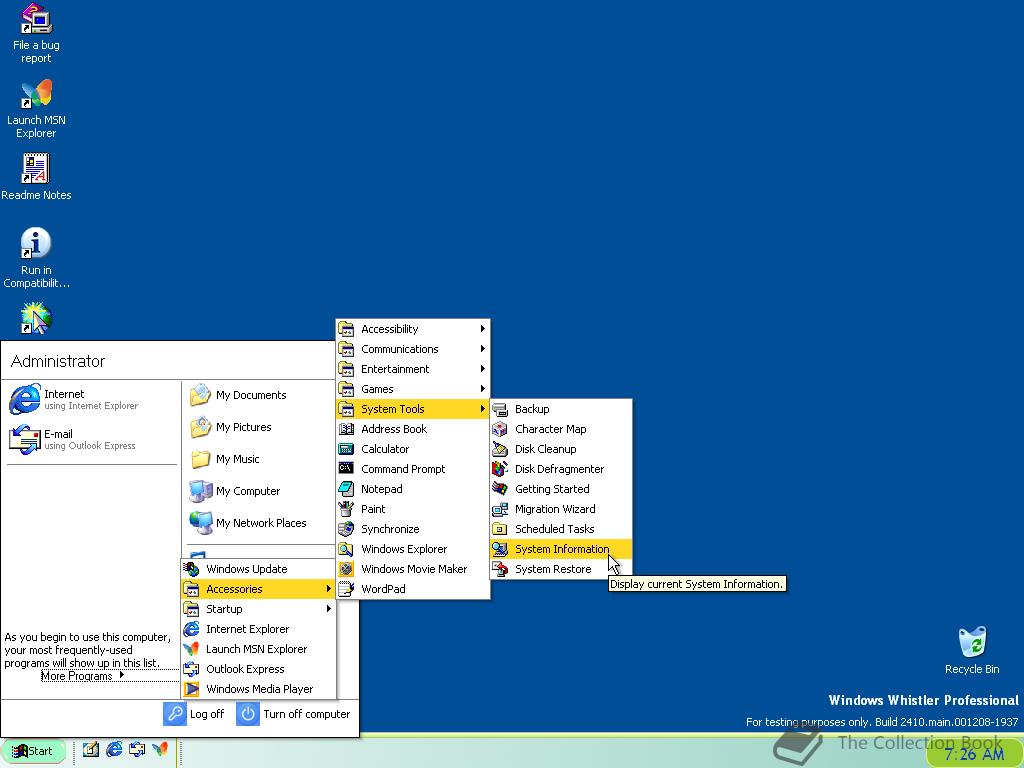Click the Windows Media Player icon
The image size is (1024, 768).
[191, 689]
